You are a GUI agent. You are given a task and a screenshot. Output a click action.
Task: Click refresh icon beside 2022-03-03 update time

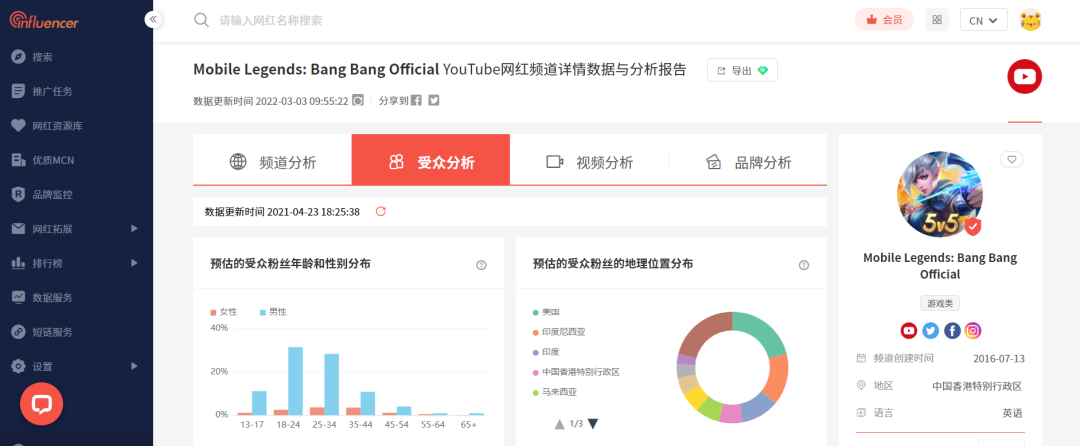click(x=358, y=100)
